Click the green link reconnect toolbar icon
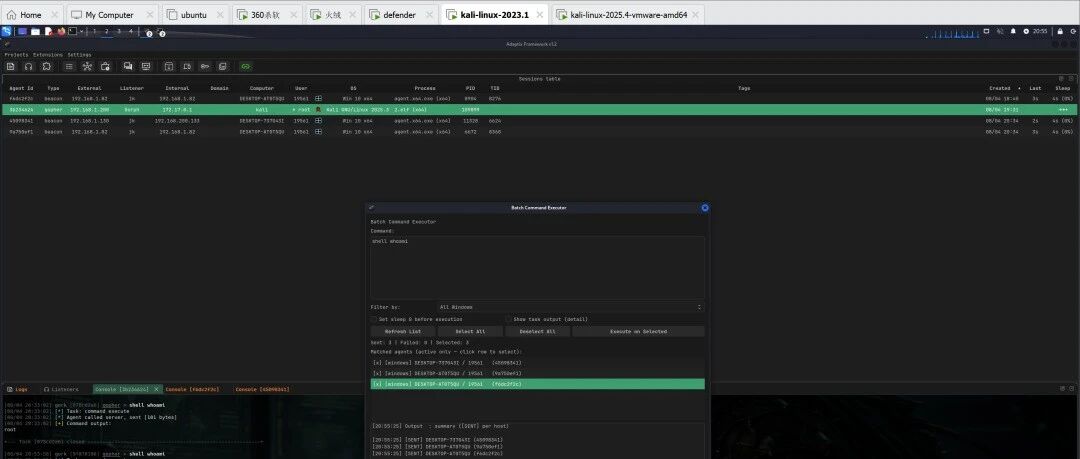 [x=246, y=66]
